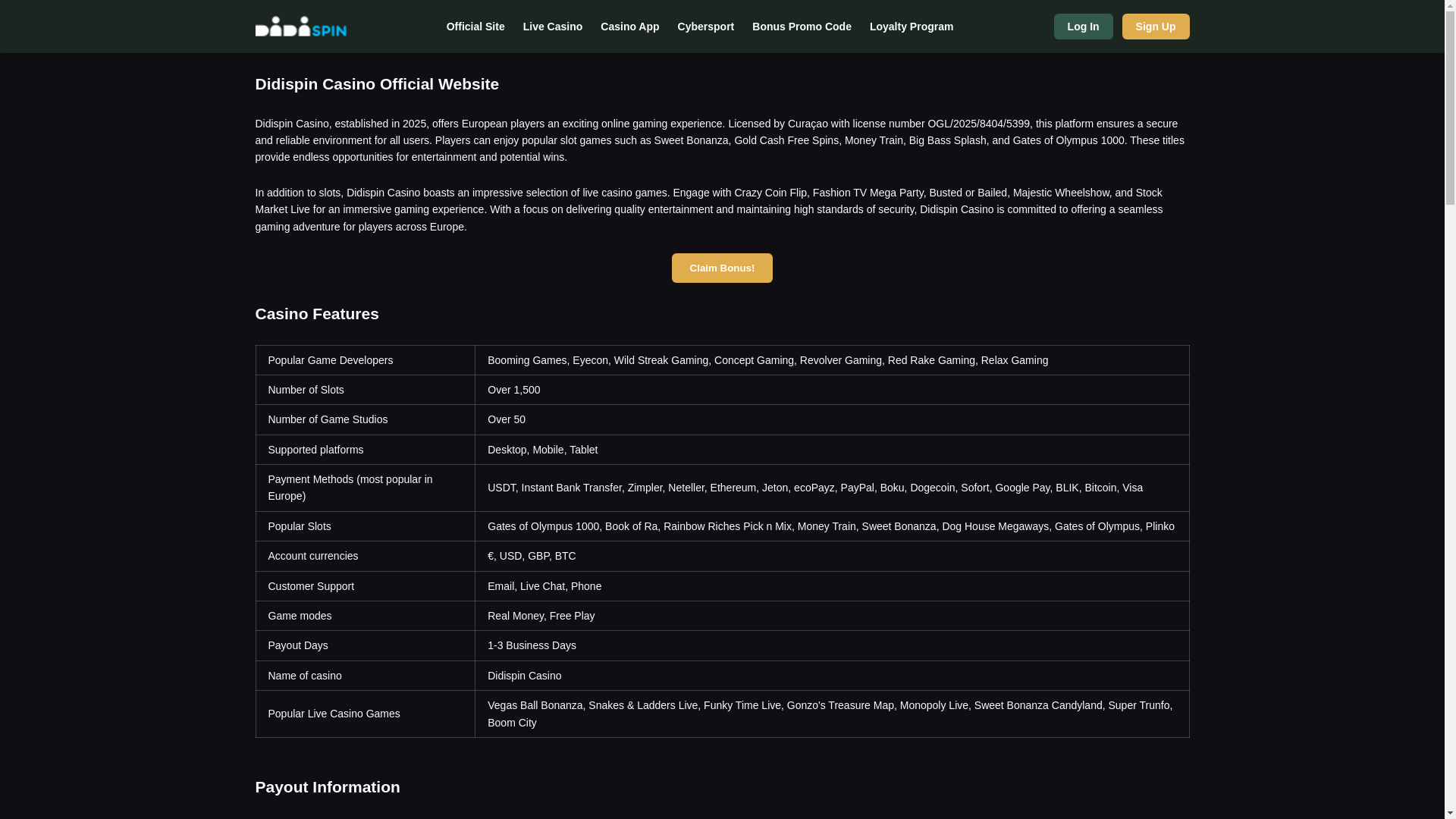Click the Sign Up button

[x=1156, y=27]
